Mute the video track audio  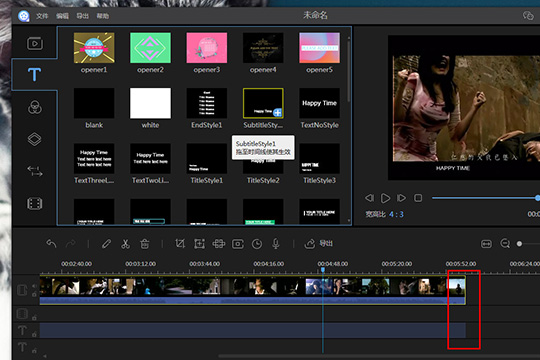(x=34, y=286)
